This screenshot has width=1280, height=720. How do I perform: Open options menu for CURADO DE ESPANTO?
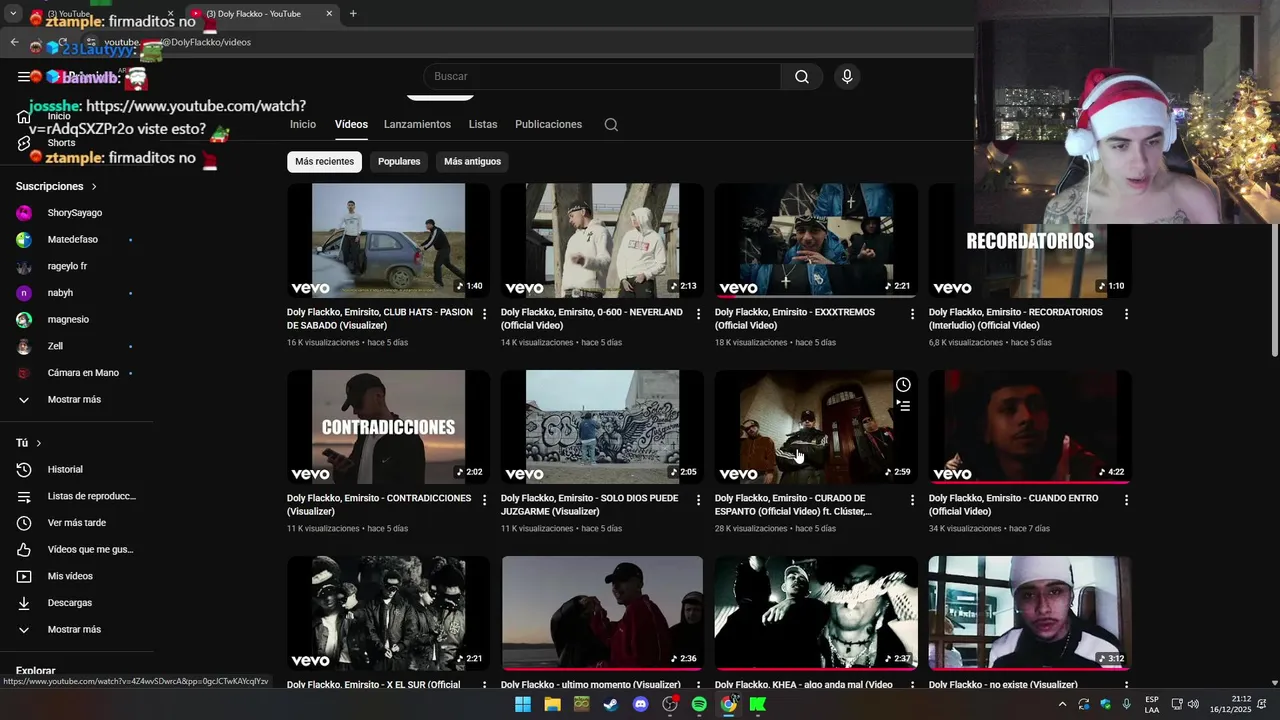pos(912,500)
